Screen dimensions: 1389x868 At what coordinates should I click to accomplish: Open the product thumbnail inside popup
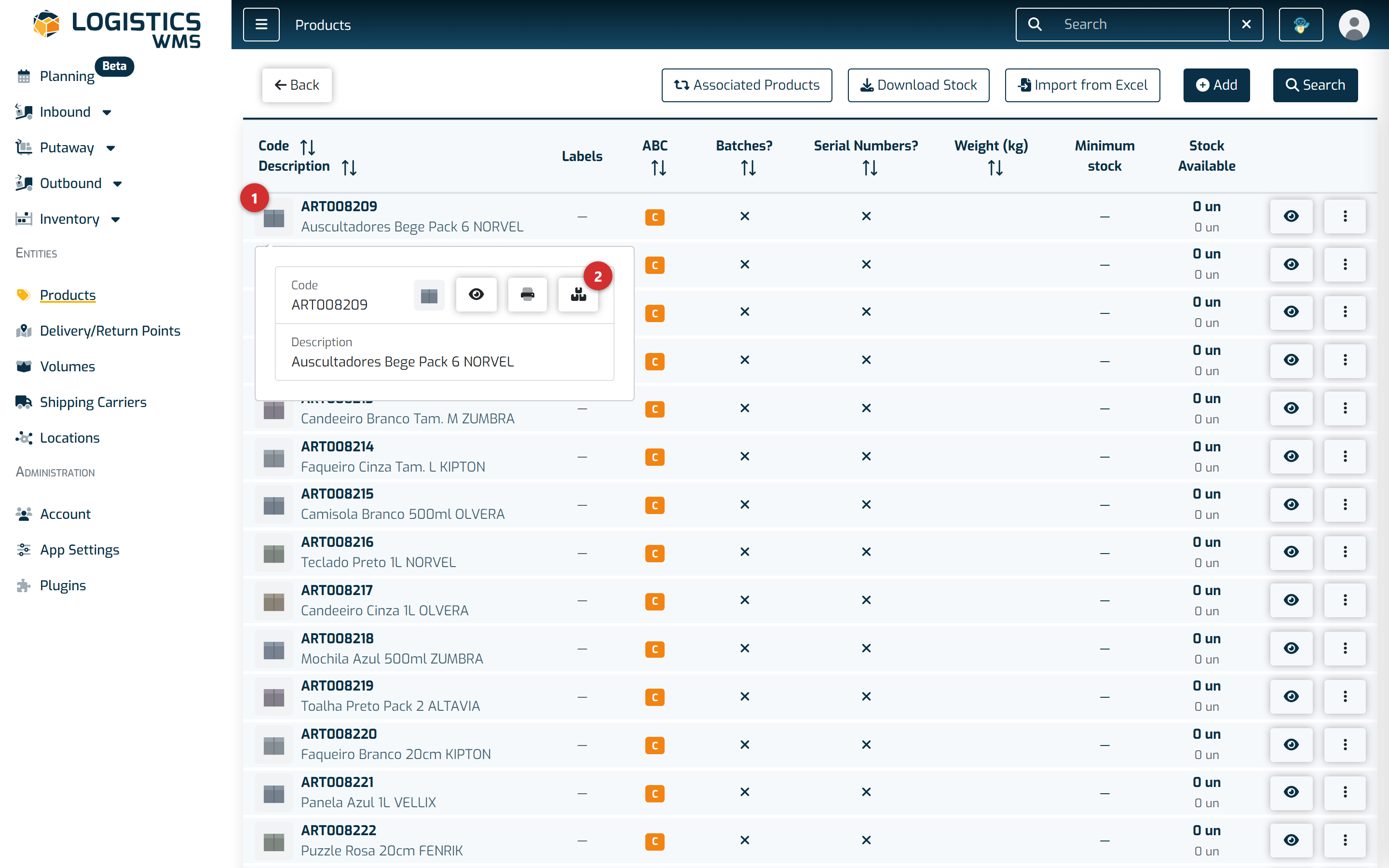tap(429, 295)
